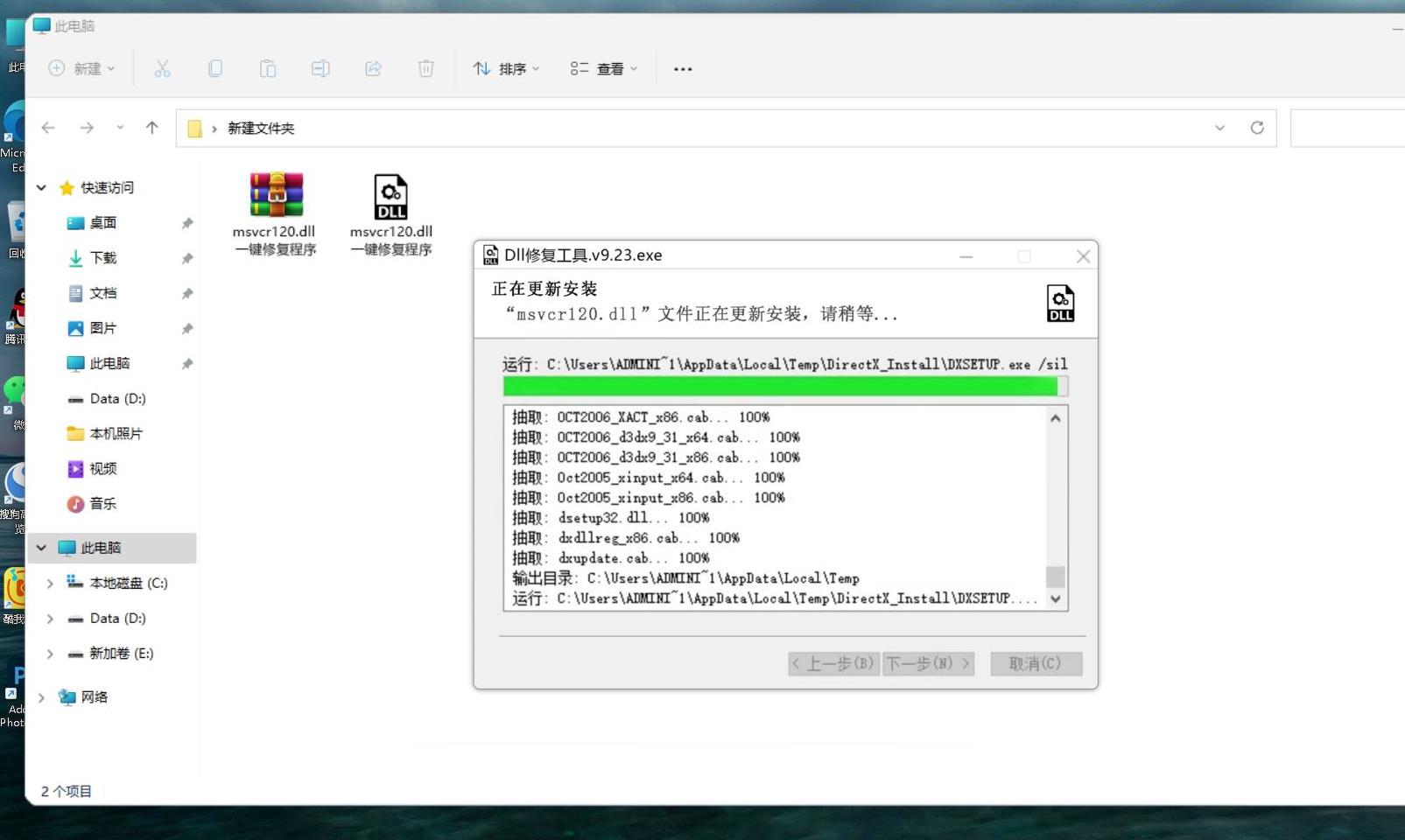
Task: Open the ... more options menu
Action: click(x=682, y=68)
